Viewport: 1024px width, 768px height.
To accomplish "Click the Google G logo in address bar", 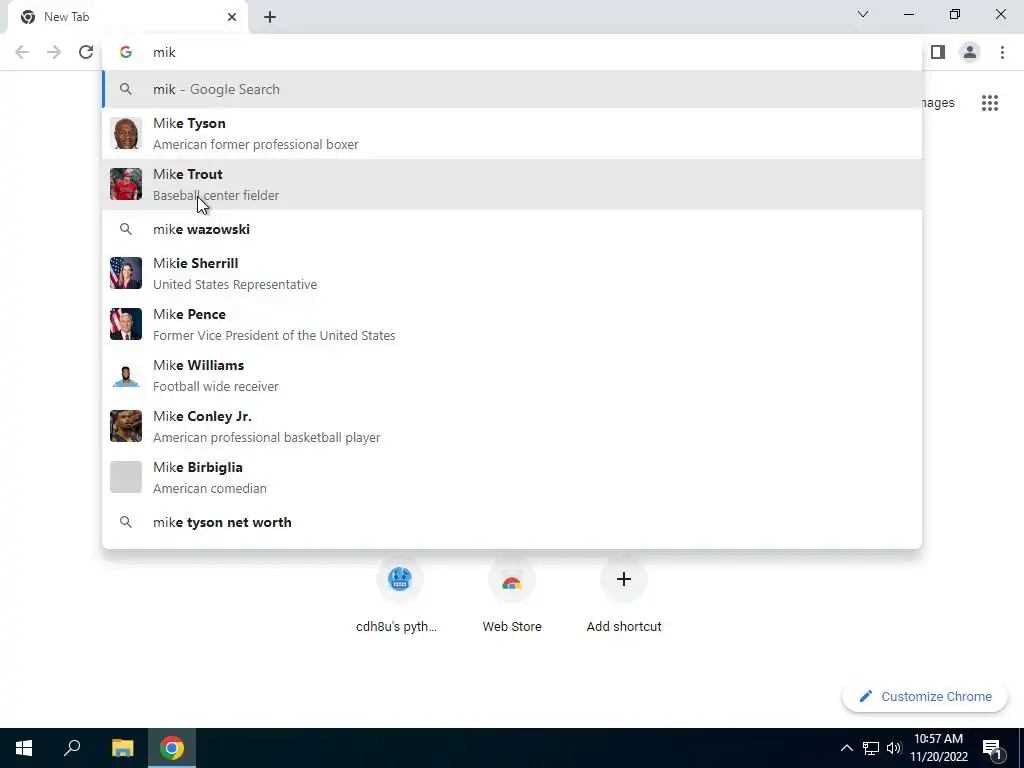I will pyautogui.click(x=125, y=52).
